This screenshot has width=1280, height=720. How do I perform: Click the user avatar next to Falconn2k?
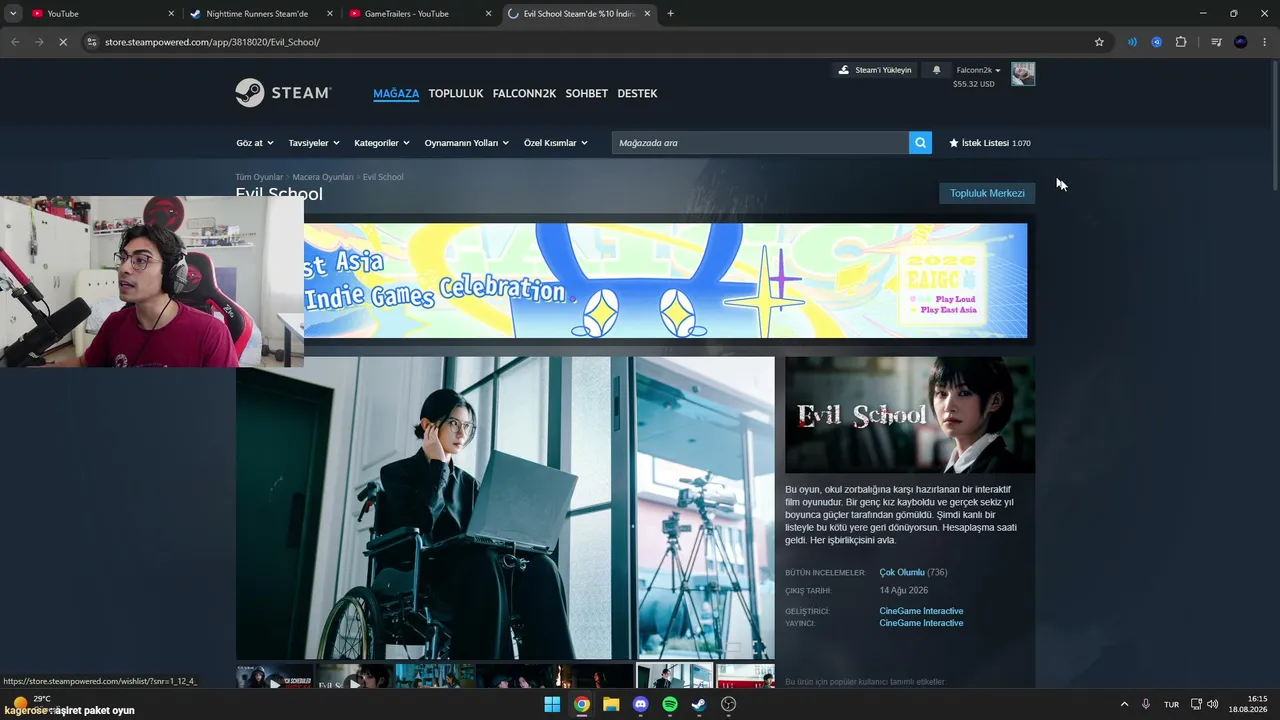(x=1023, y=74)
